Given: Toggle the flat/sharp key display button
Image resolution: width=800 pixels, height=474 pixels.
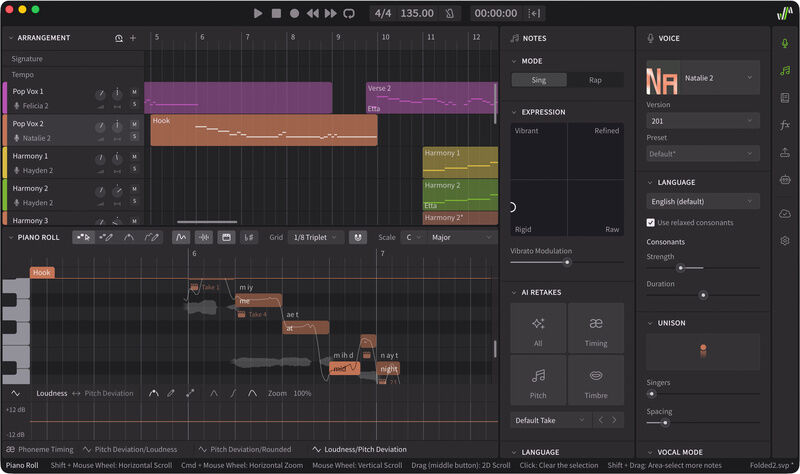Looking at the screenshot, I should click(249, 237).
